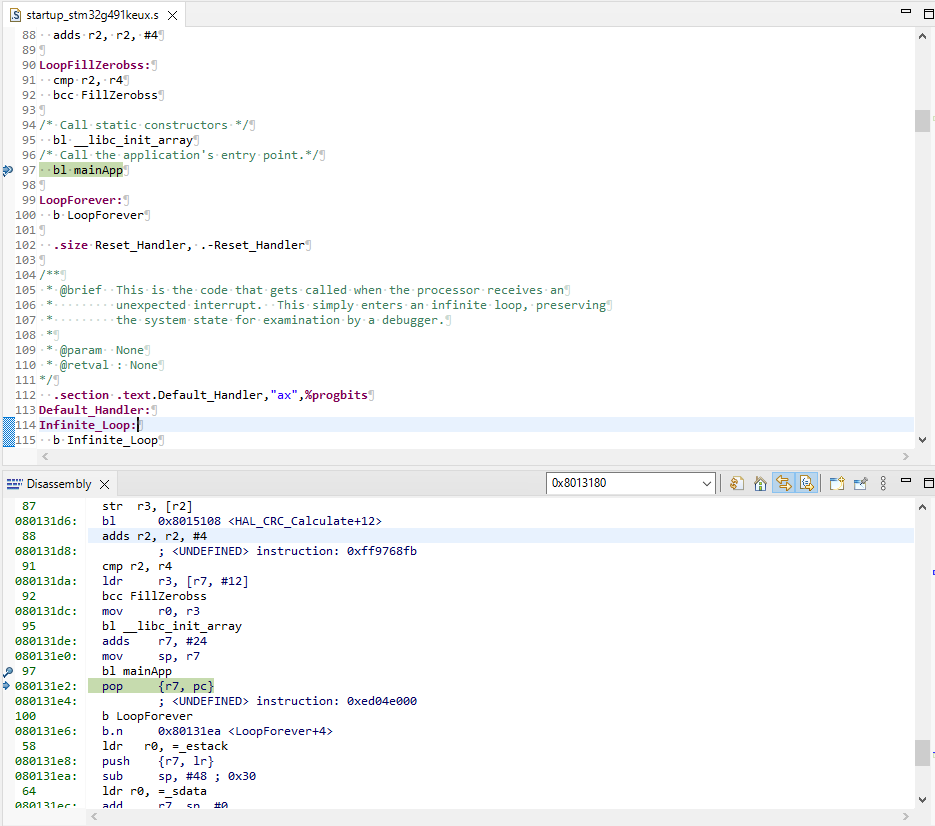Click the "ldr r3, [r7, #12]" instruction
Screen dimensions: 935x826
pos(175,581)
